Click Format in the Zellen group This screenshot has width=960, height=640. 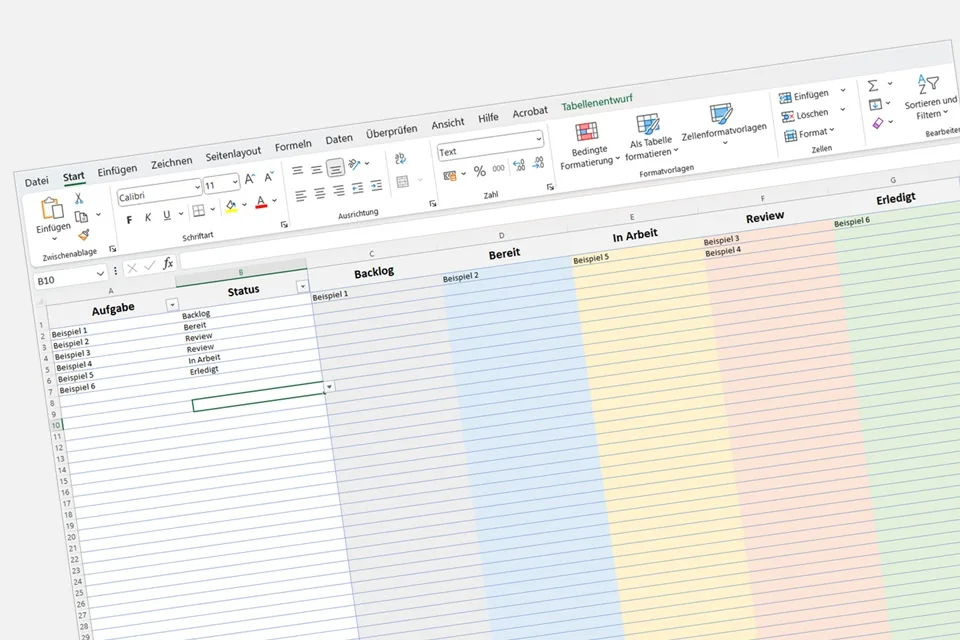[809, 134]
